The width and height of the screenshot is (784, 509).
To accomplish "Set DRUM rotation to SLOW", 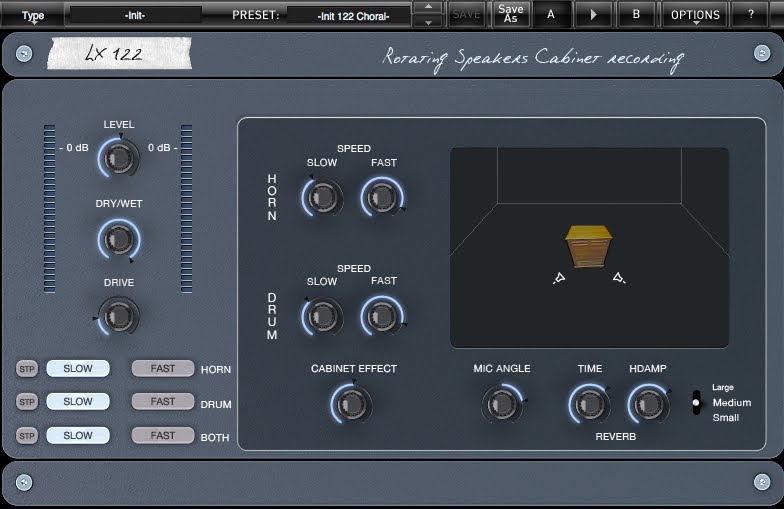I will [78, 402].
